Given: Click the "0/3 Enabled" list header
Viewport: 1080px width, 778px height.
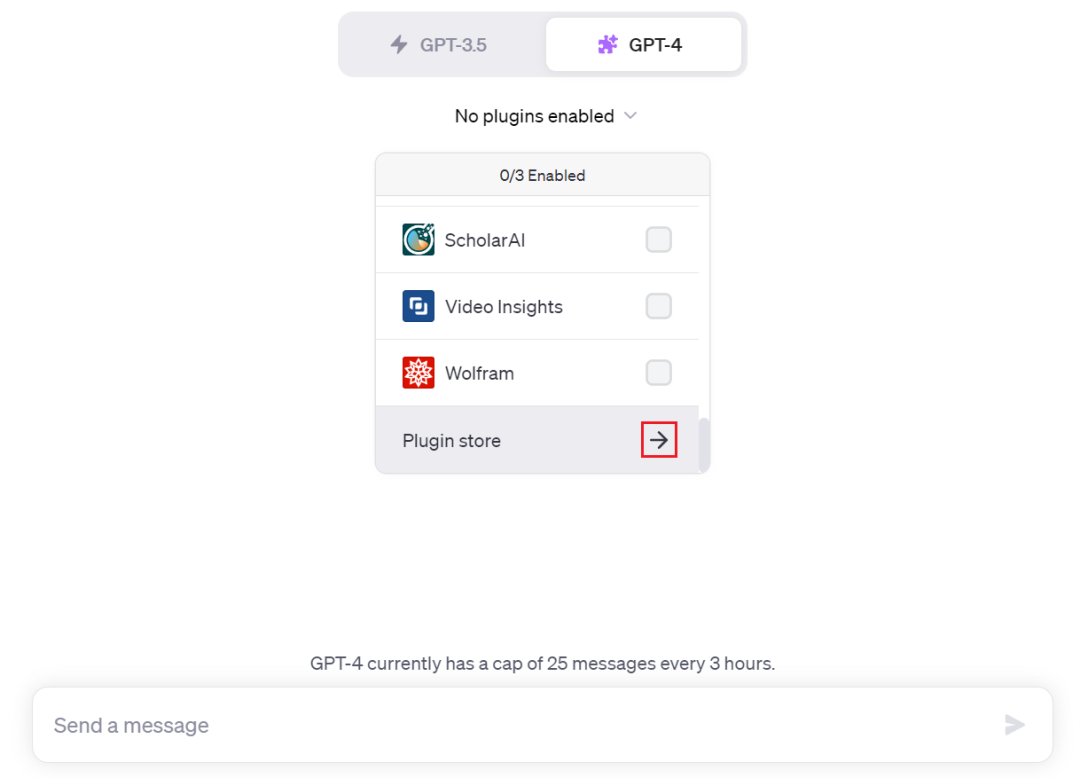Looking at the screenshot, I should pyautogui.click(x=542, y=175).
